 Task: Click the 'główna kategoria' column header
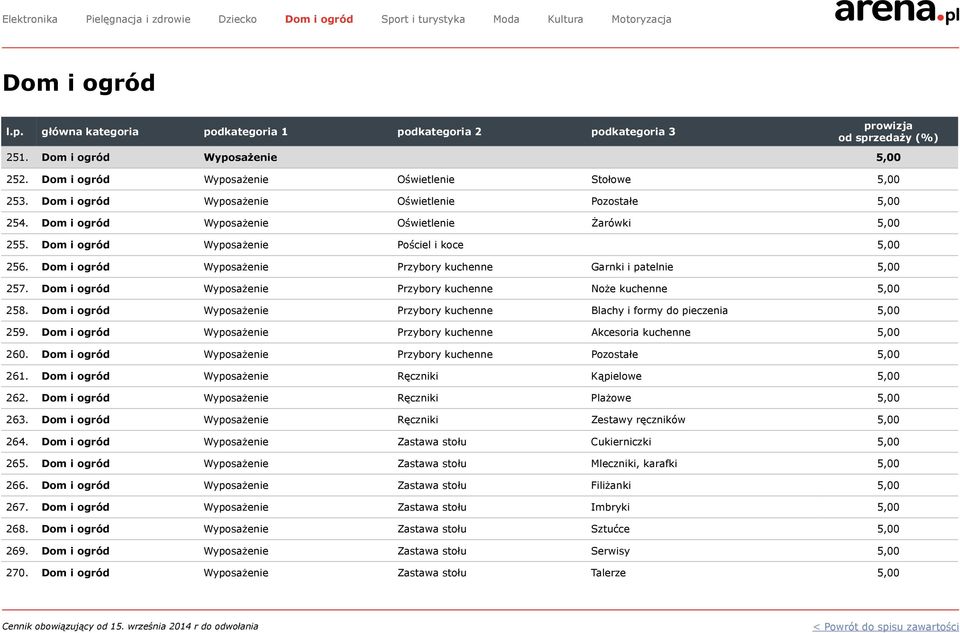pos(90,132)
